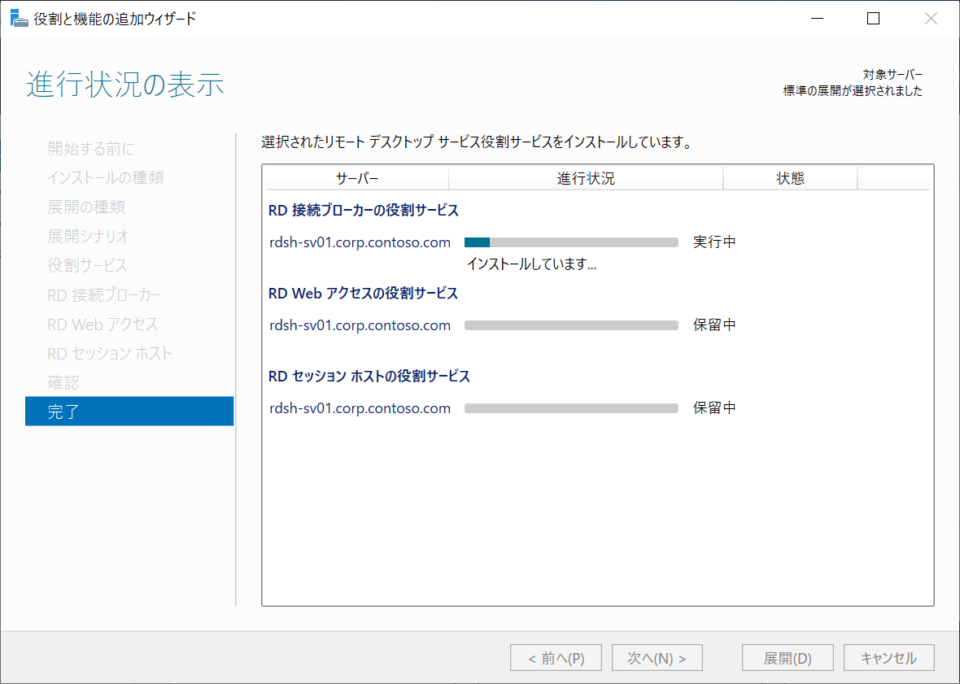This screenshot has height=684, width=960.
Task: Click RD 接続ブローカーの役割サービス heading
Action: (364, 210)
